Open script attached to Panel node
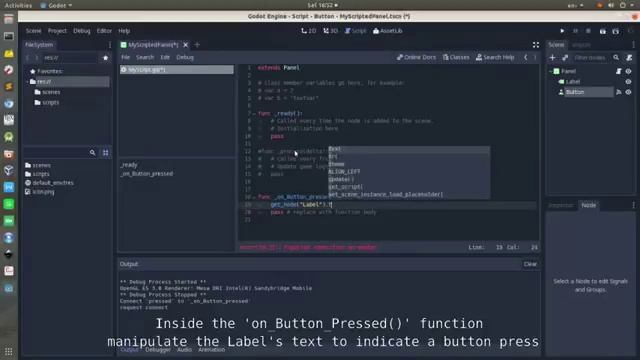Screen dimensions: 640x360 (619, 71)
